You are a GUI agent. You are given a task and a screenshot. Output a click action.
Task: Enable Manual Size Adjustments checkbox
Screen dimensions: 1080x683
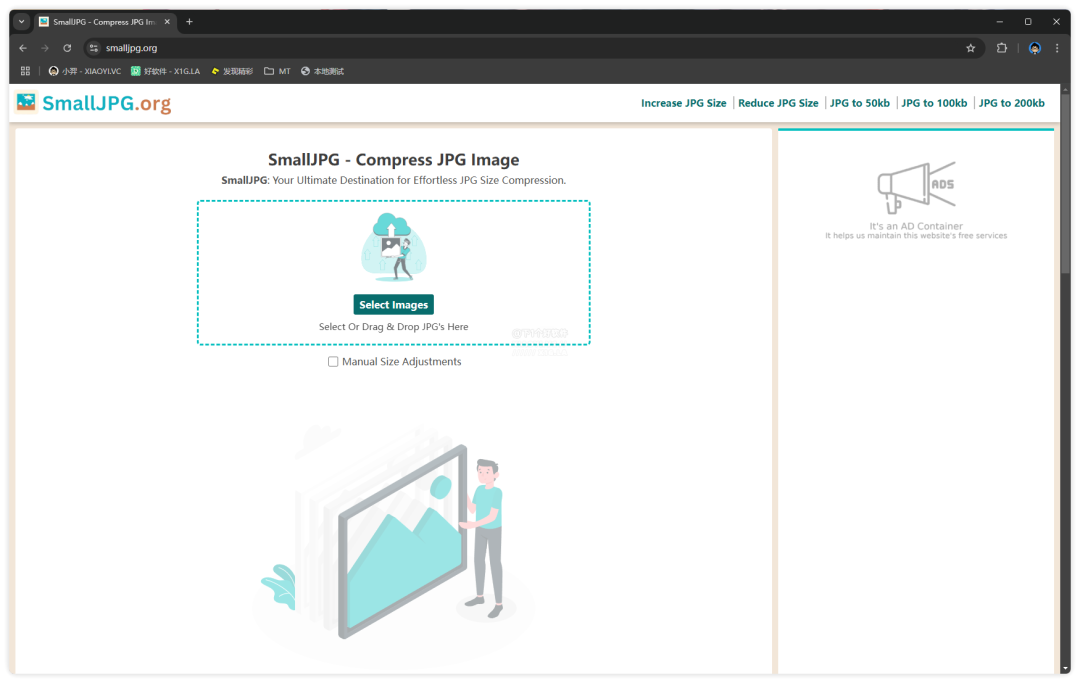click(x=333, y=361)
